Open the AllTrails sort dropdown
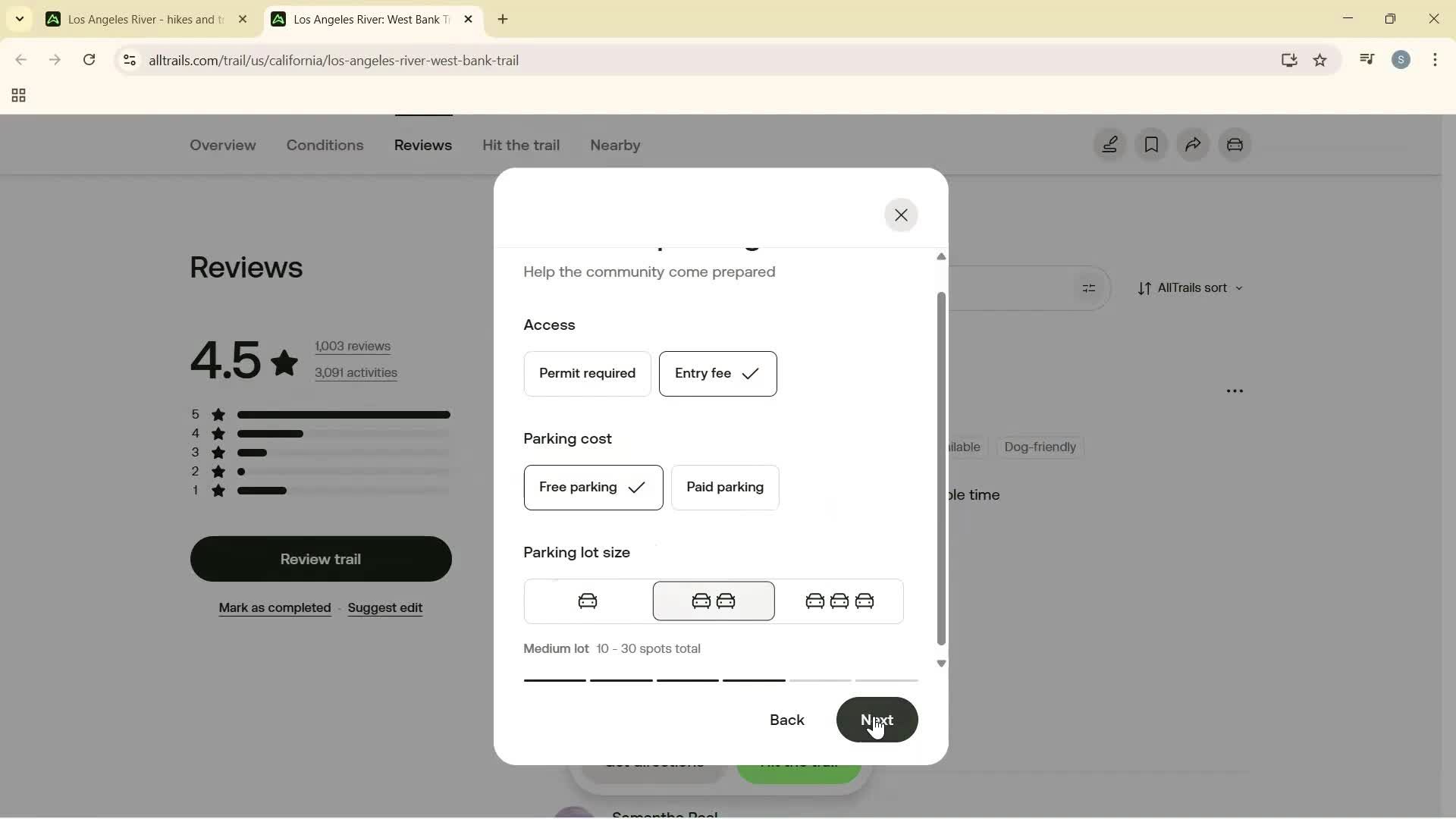The width and height of the screenshot is (1456, 819). (1191, 288)
